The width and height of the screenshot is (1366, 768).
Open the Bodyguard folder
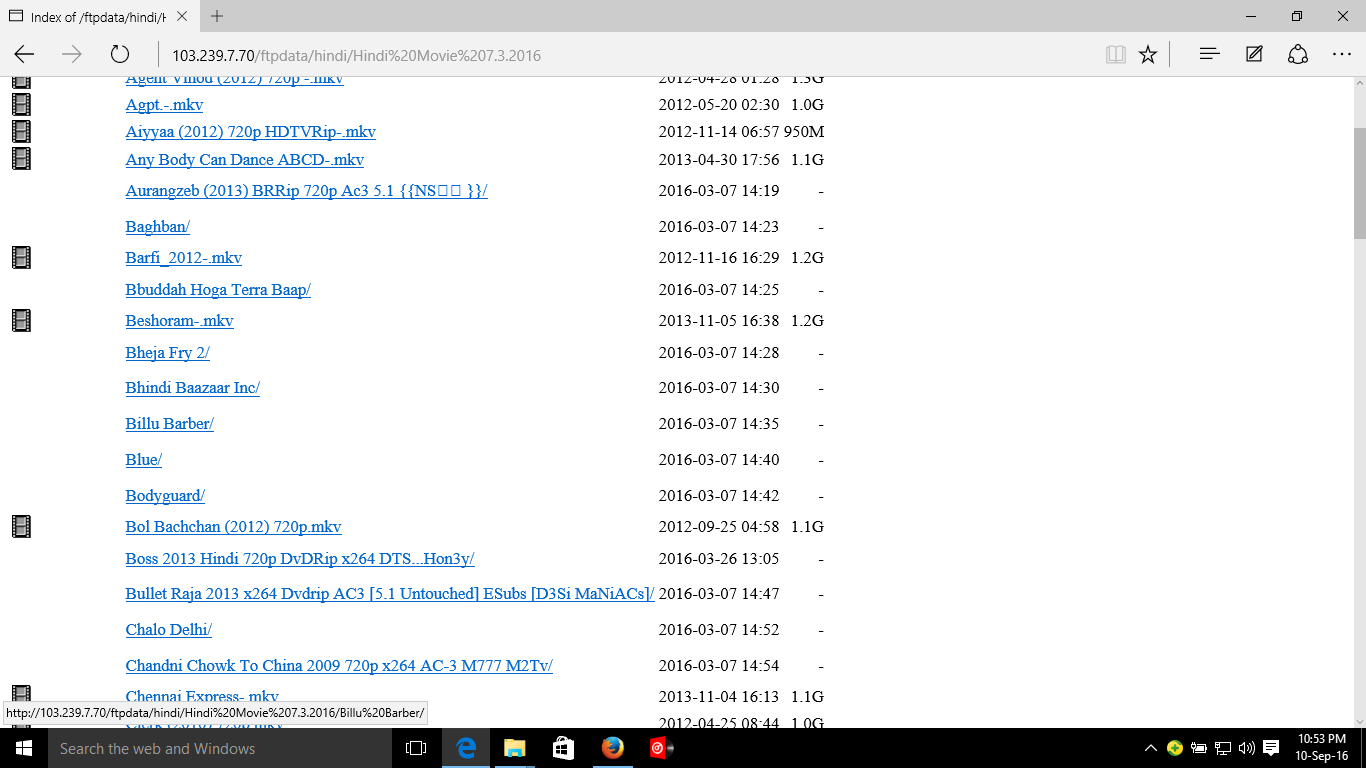click(x=165, y=496)
